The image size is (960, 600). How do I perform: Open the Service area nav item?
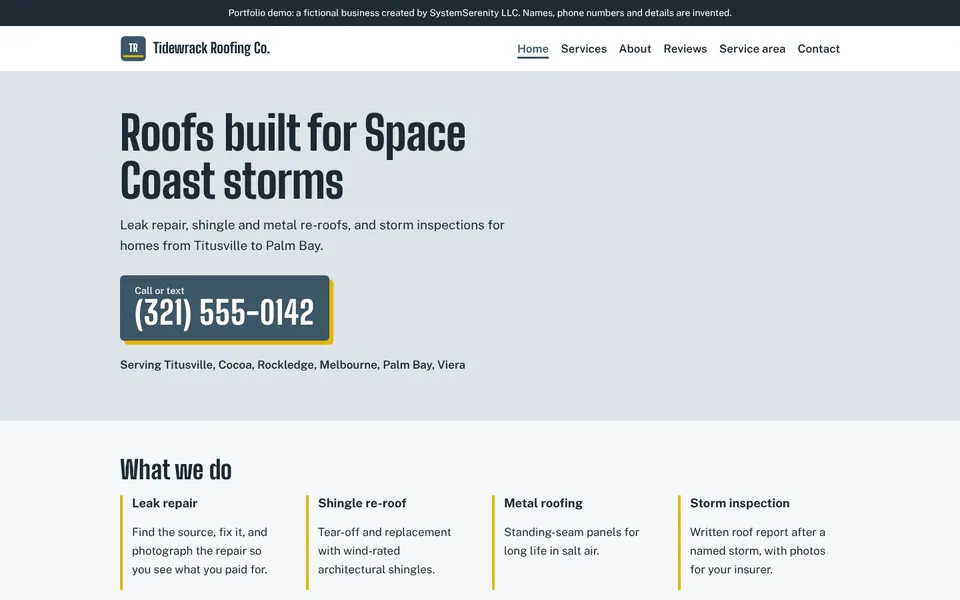click(x=752, y=49)
